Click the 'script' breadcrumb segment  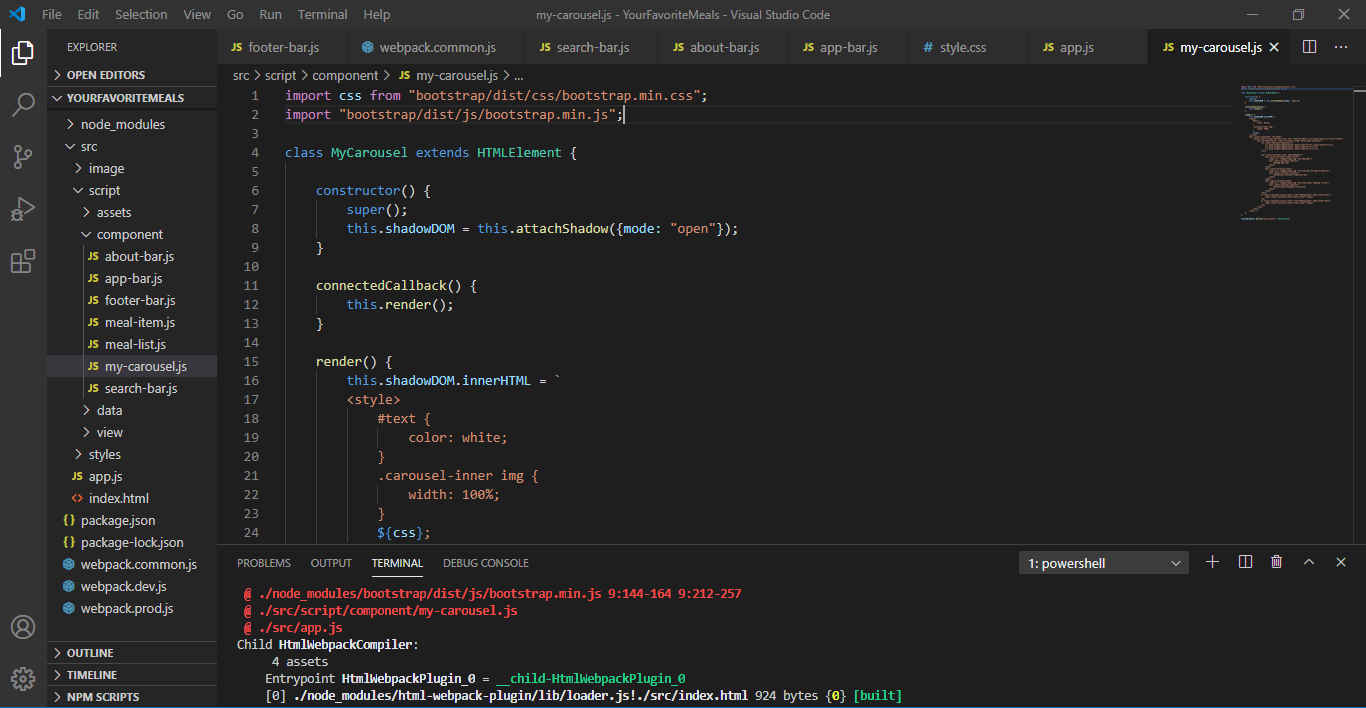click(x=280, y=75)
